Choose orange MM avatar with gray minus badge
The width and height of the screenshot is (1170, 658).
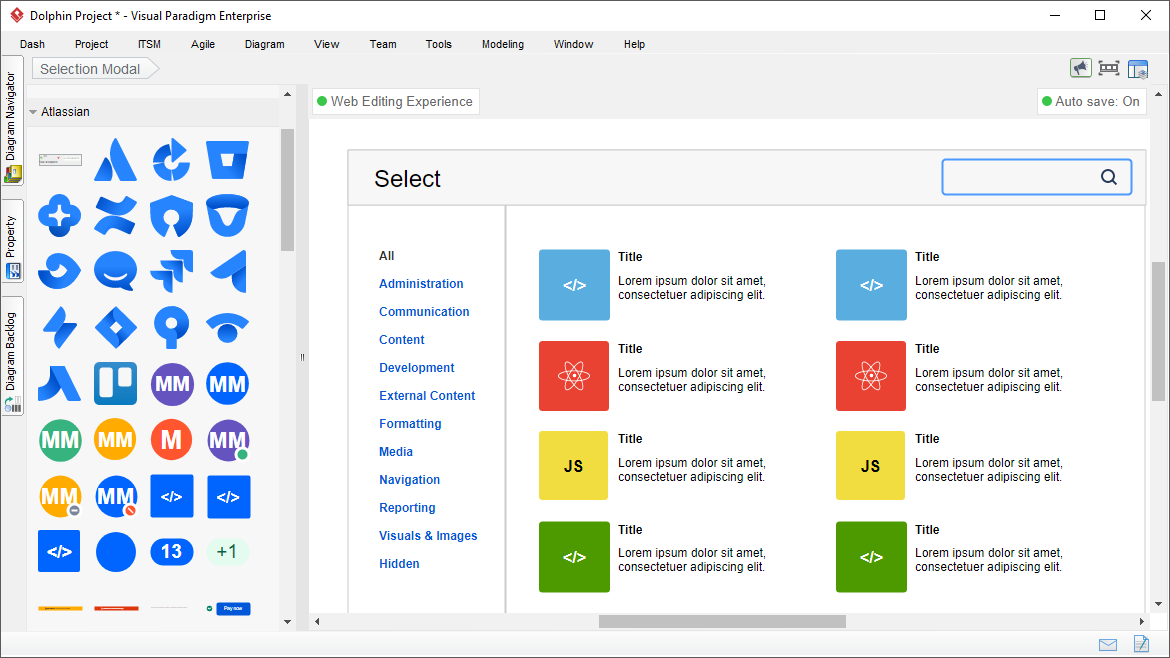click(x=60, y=496)
